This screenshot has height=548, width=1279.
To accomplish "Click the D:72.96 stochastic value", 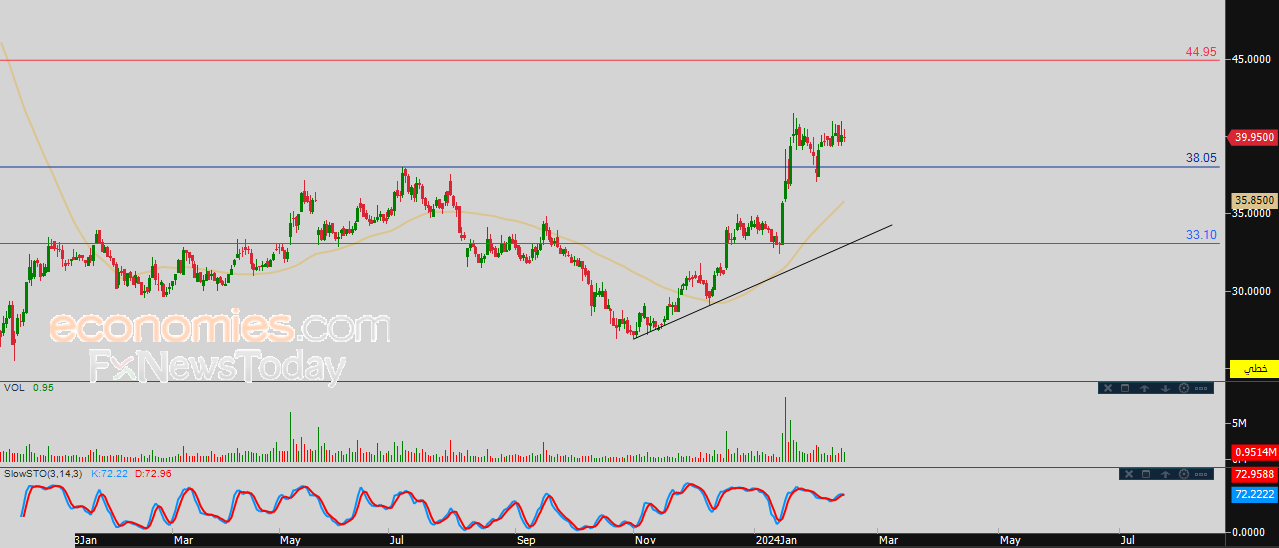I will pyautogui.click(x=153, y=474).
